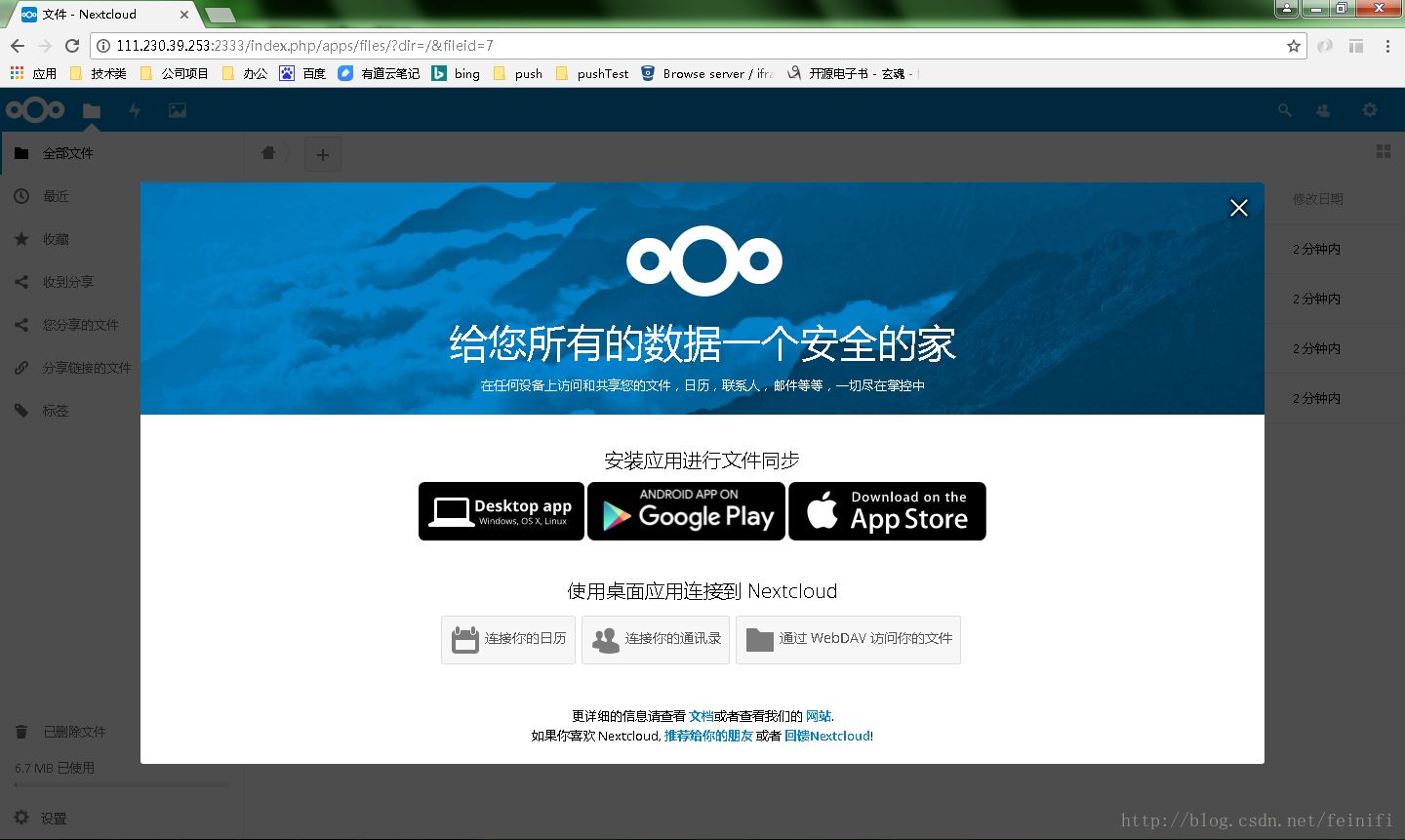The height and width of the screenshot is (840, 1405).
Task: Click the browser address bar
Action: click(683, 45)
